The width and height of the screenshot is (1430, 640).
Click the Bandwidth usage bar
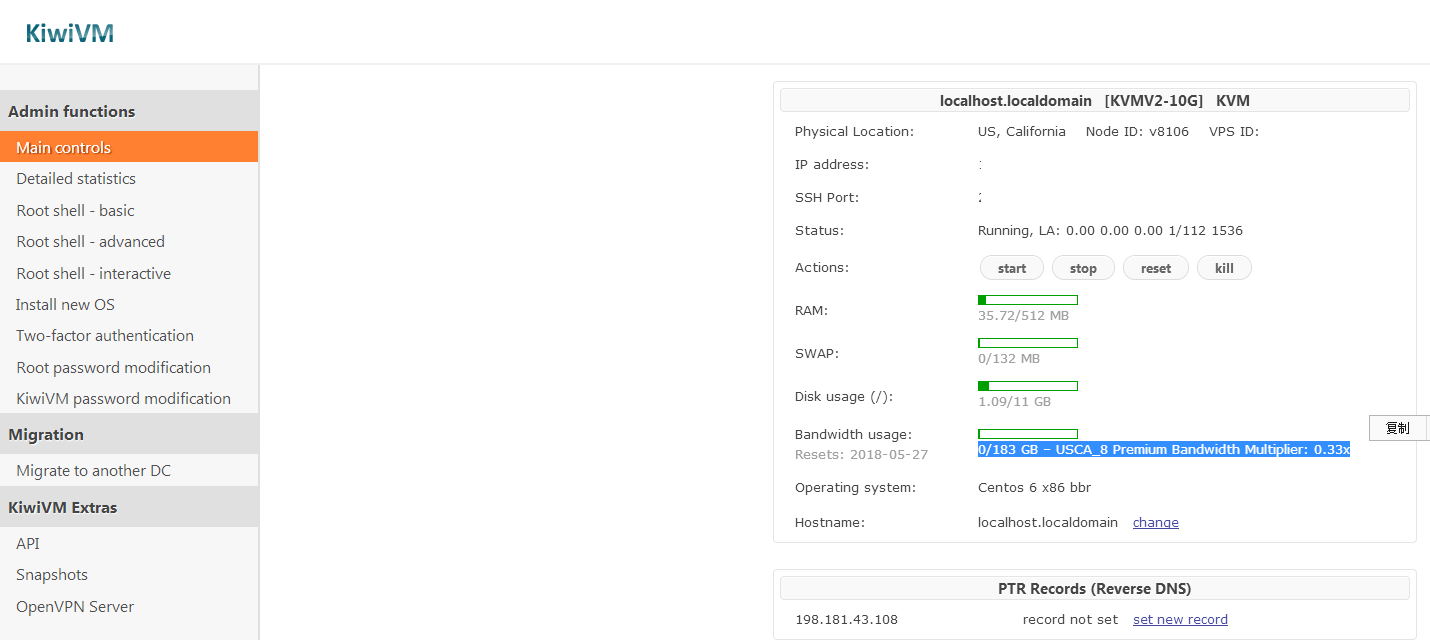pyautogui.click(x=1028, y=434)
